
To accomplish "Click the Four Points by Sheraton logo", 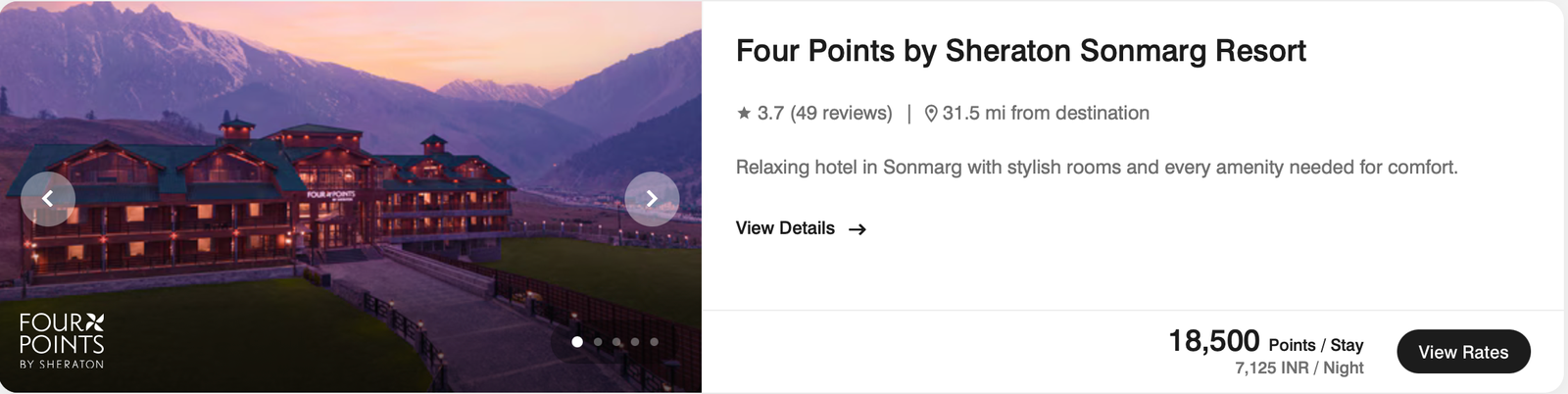I will click(x=62, y=341).
